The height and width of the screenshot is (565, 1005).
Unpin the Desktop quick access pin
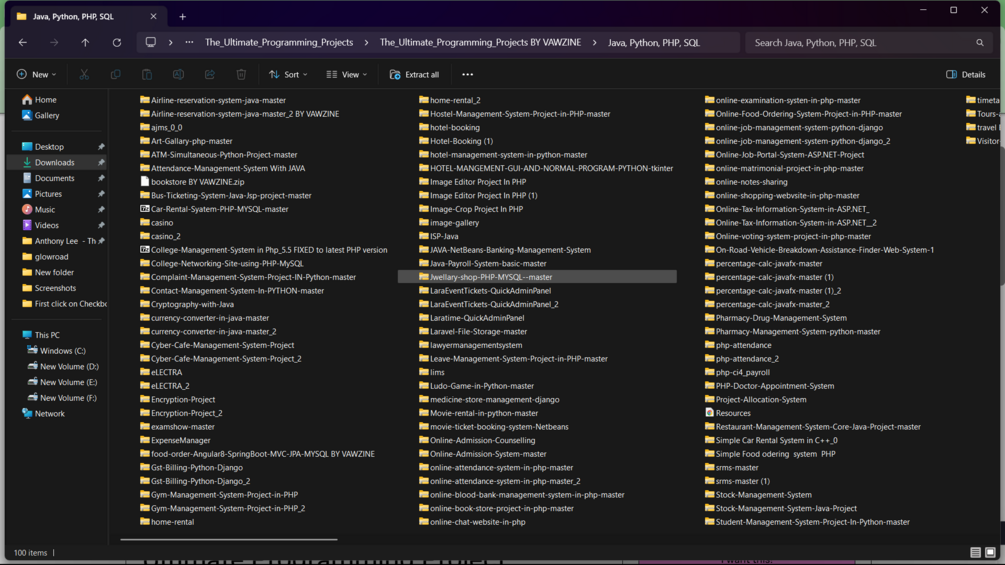(101, 147)
